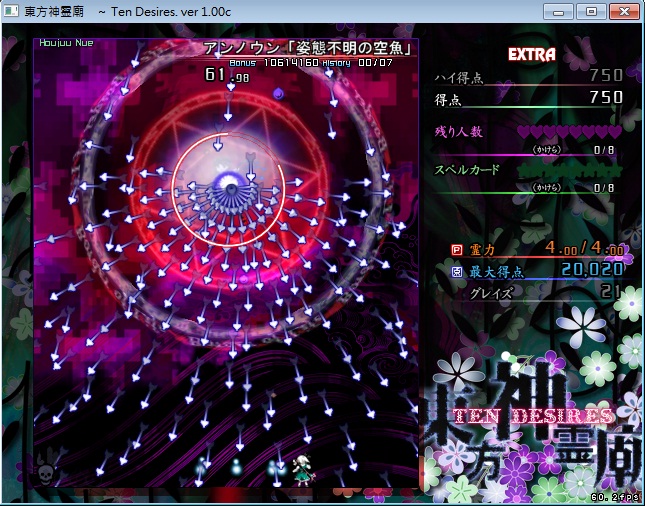
Task: Click the TEN DESIRES logo text
Action: pos(534,416)
